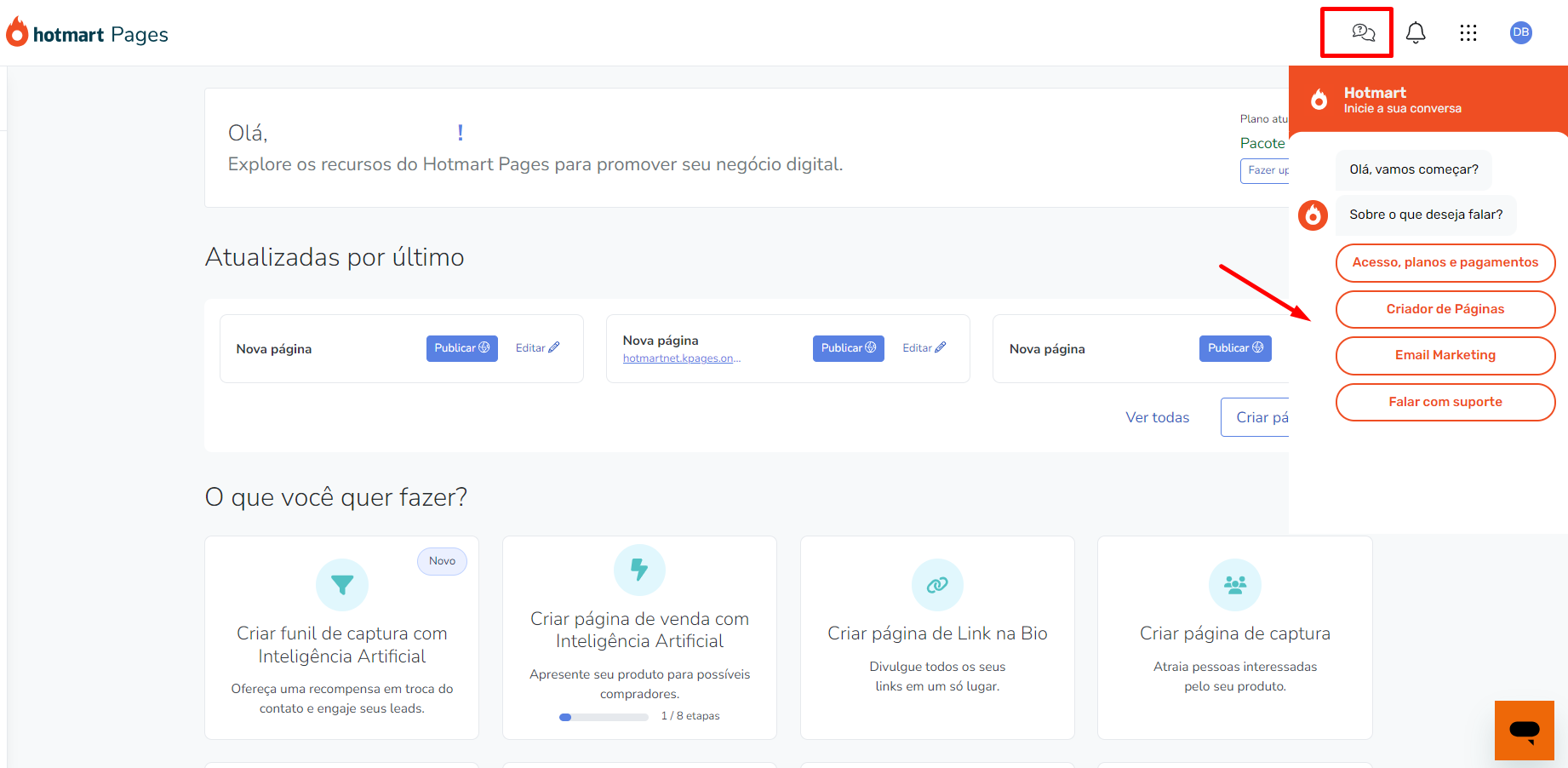This screenshot has width=1568, height=768.
Task: Open the DB user avatar menu
Action: [1521, 32]
